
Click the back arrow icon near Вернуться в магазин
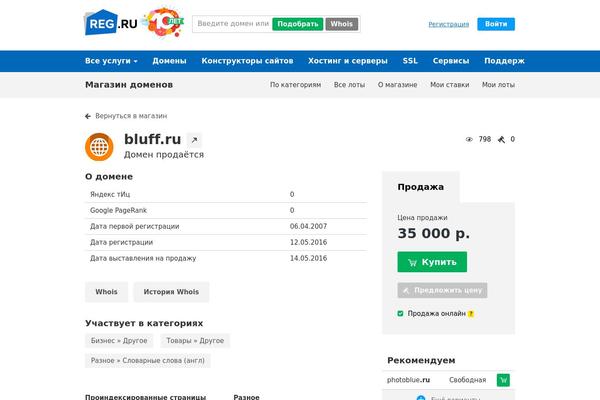point(88,116)
